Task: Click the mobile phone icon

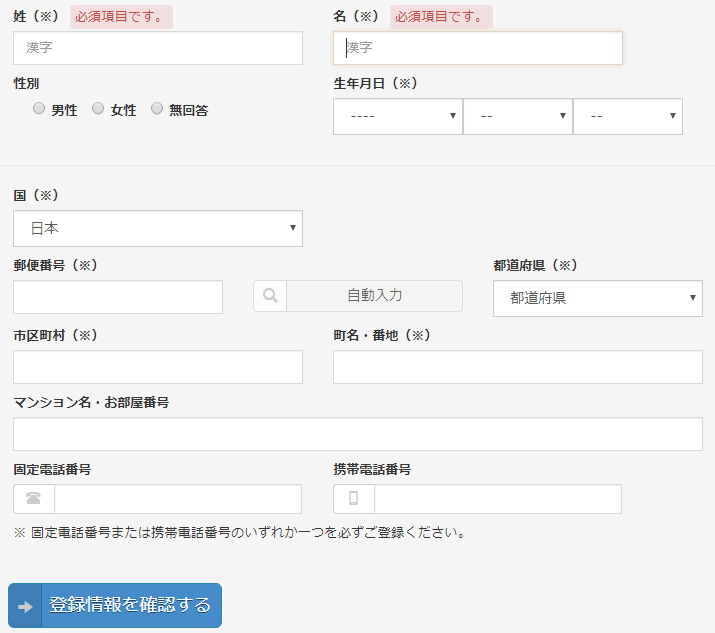Action: coord(353,498)
